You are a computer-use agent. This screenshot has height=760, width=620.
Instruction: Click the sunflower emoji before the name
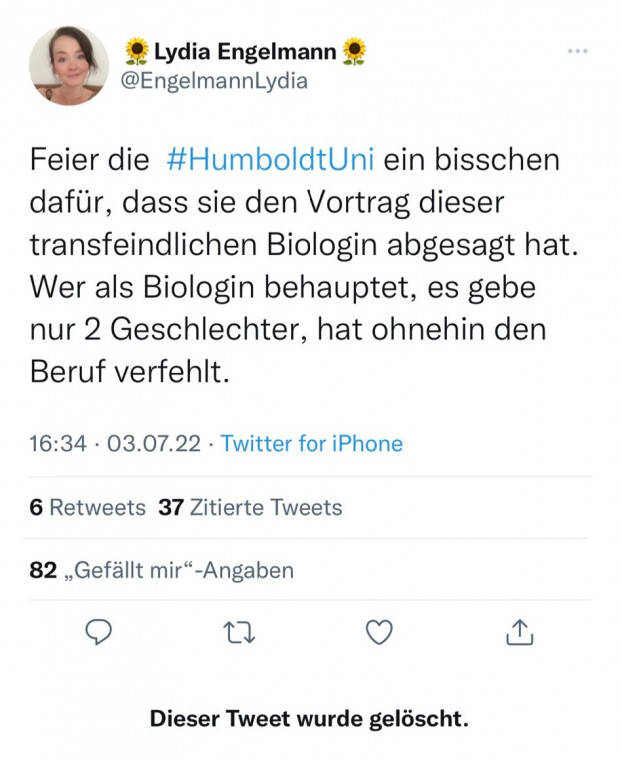click(x=137, y=50)
